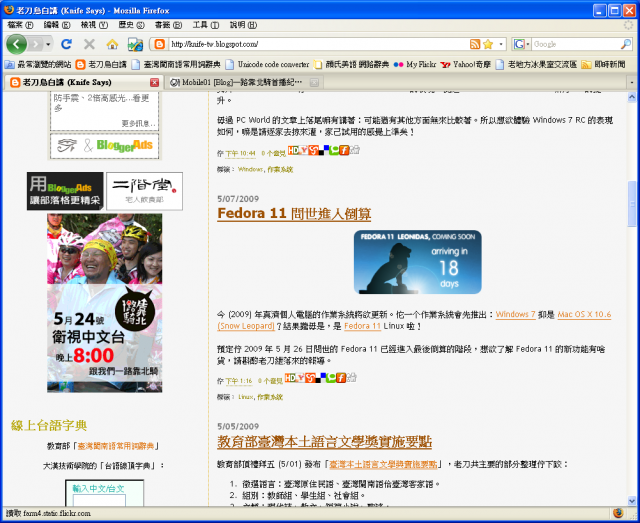Click the 5月24號 衛視中文台 cycling banner
The width and height of the screenshot is (640, 523).
(x=104, y=303)
